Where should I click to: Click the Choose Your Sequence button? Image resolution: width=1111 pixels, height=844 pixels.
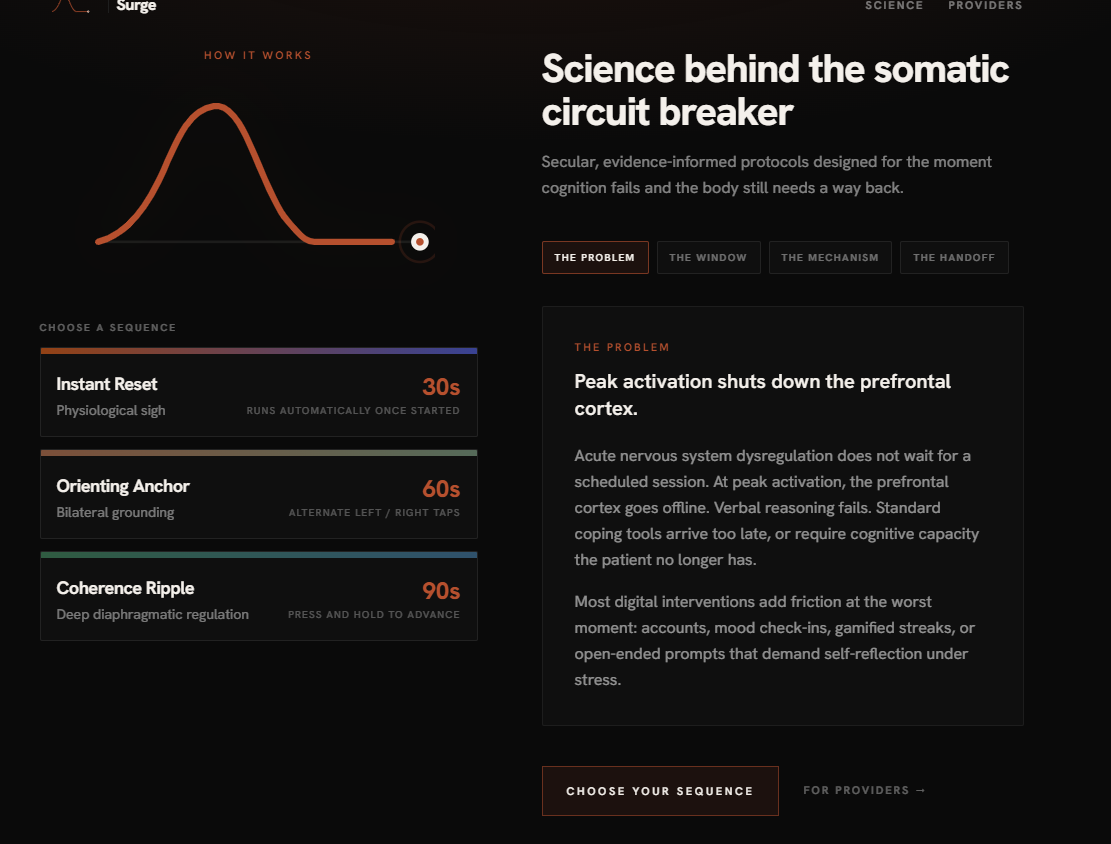point(660,791)
